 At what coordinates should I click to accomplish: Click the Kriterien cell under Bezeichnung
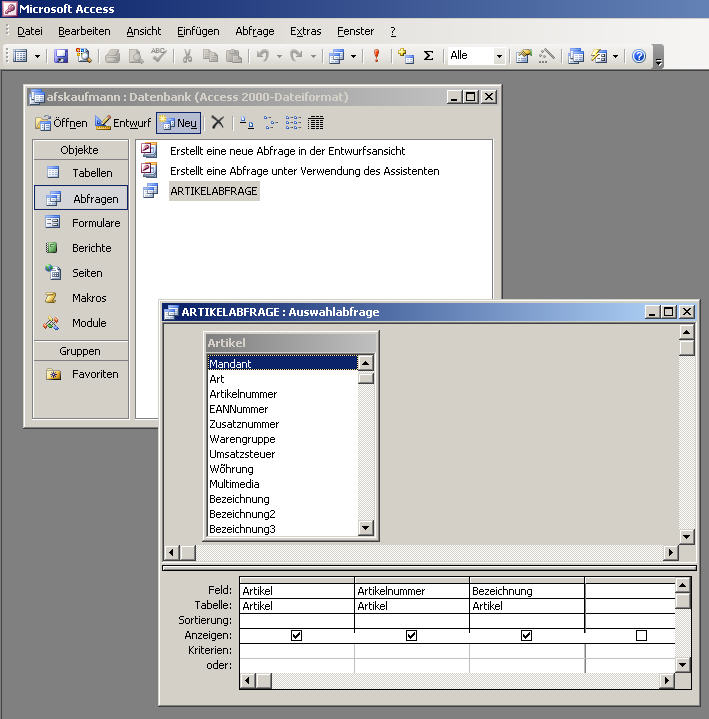527,650
